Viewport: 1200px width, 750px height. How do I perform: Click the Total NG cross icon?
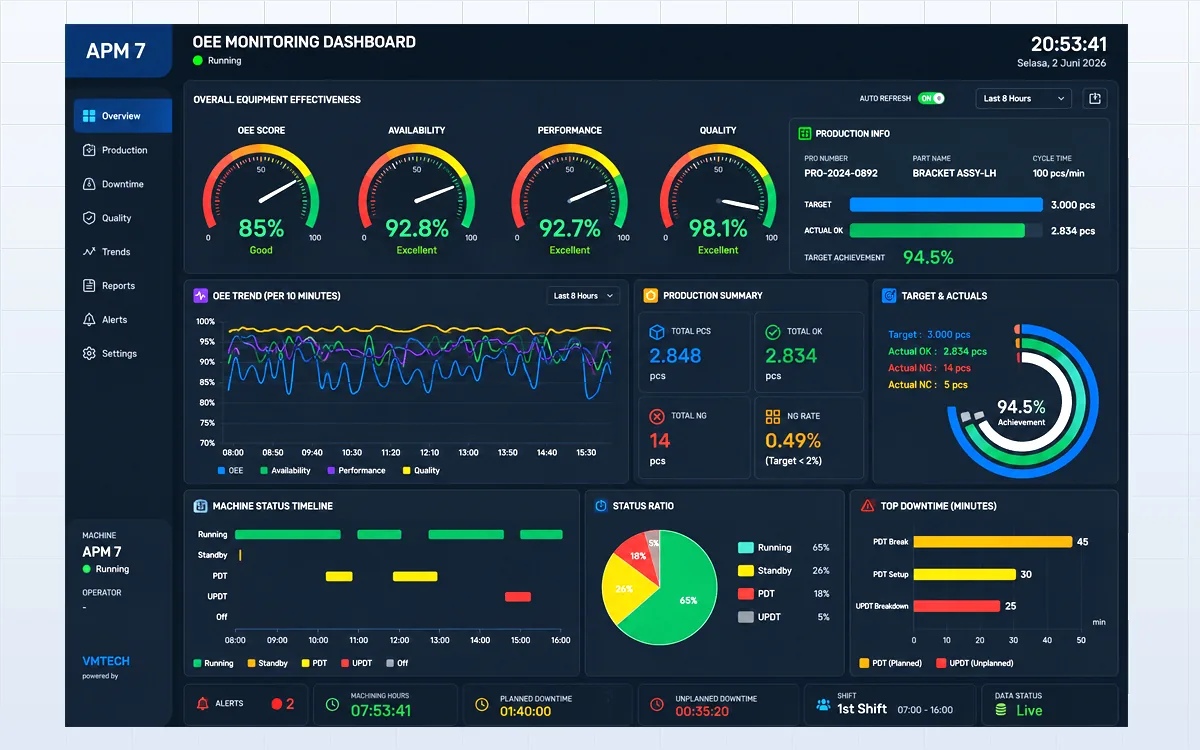[657, 417]
